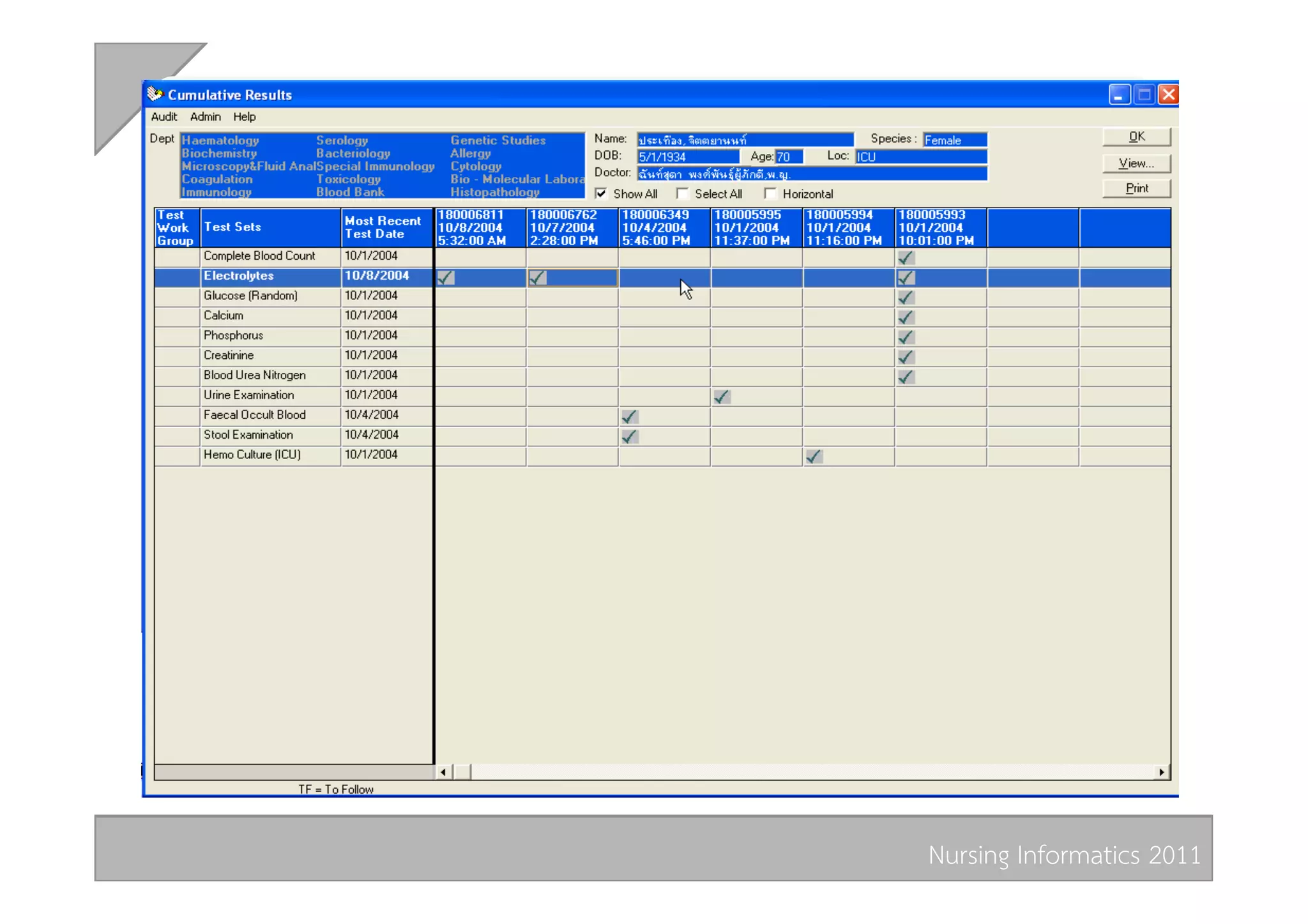This screenshot has width=1308, height=924.
Task: Uncheck the Show All checkbox
Action: pyautogui.click(x=601, y=193)
